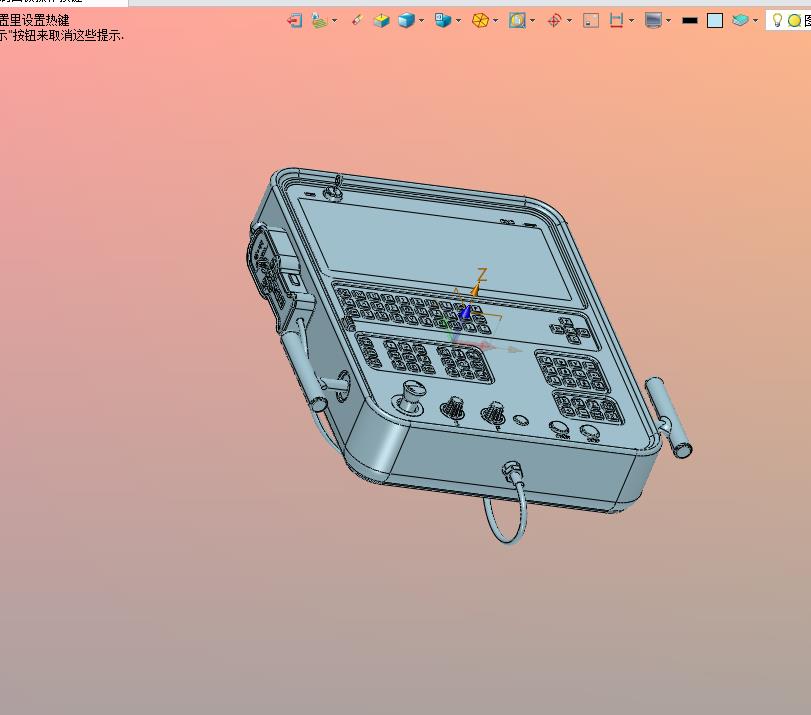811x715 pixels.
Task: Toggle the light bulb visibility icon
Action: pos(777,20)
